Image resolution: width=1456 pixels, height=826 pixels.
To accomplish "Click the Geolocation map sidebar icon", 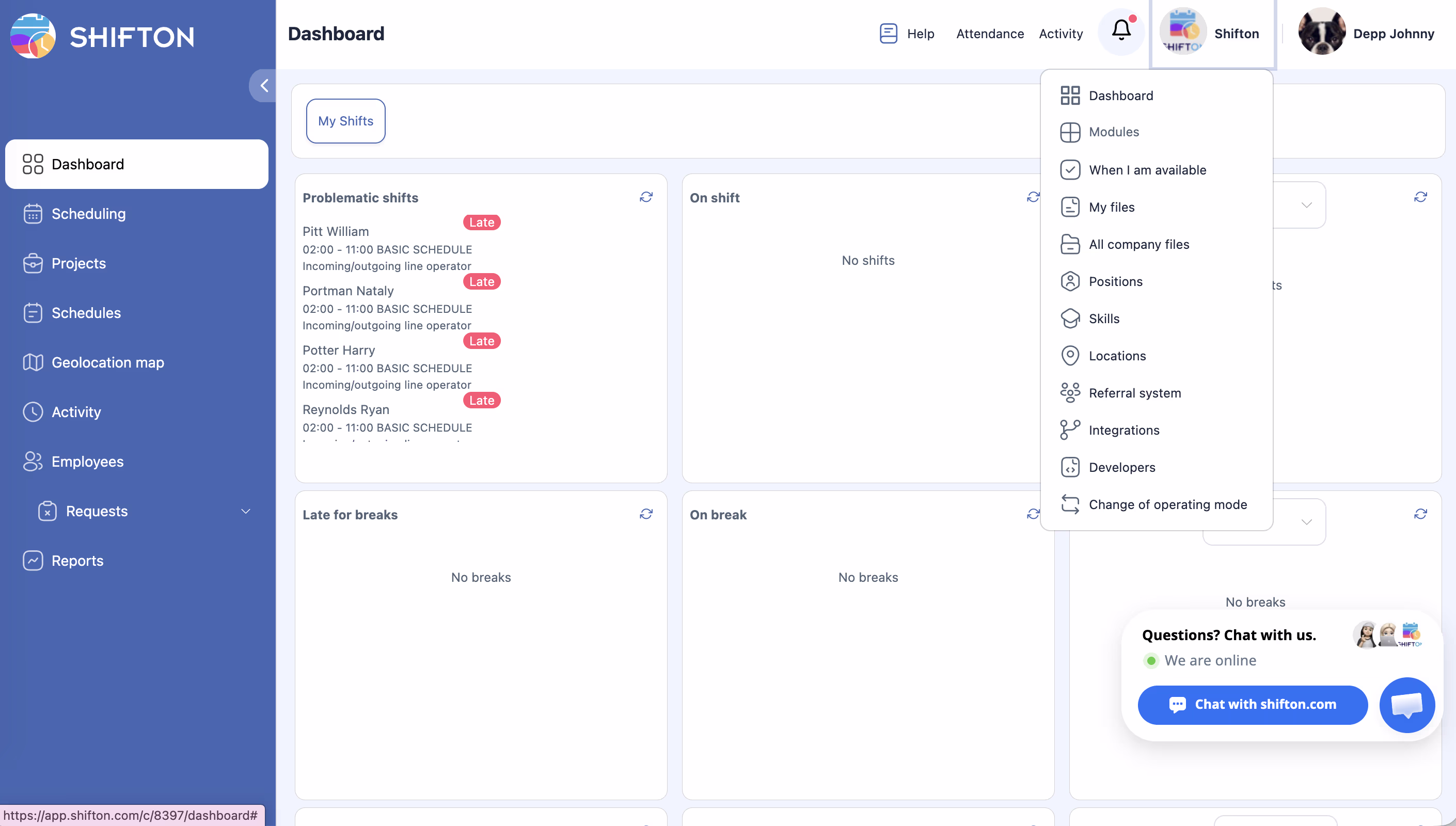I will [33, 362].
